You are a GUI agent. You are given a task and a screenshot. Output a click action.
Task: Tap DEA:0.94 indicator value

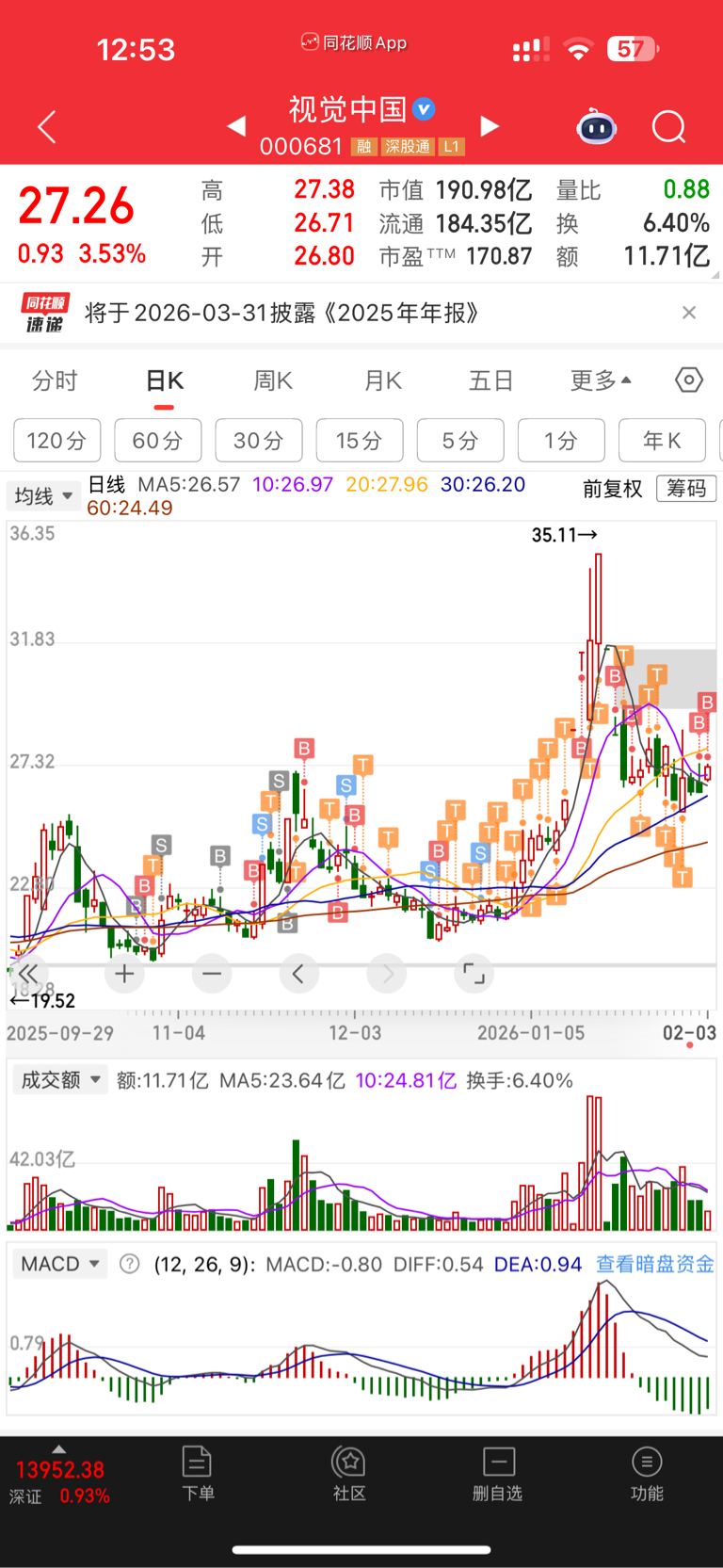(538, 1264)
